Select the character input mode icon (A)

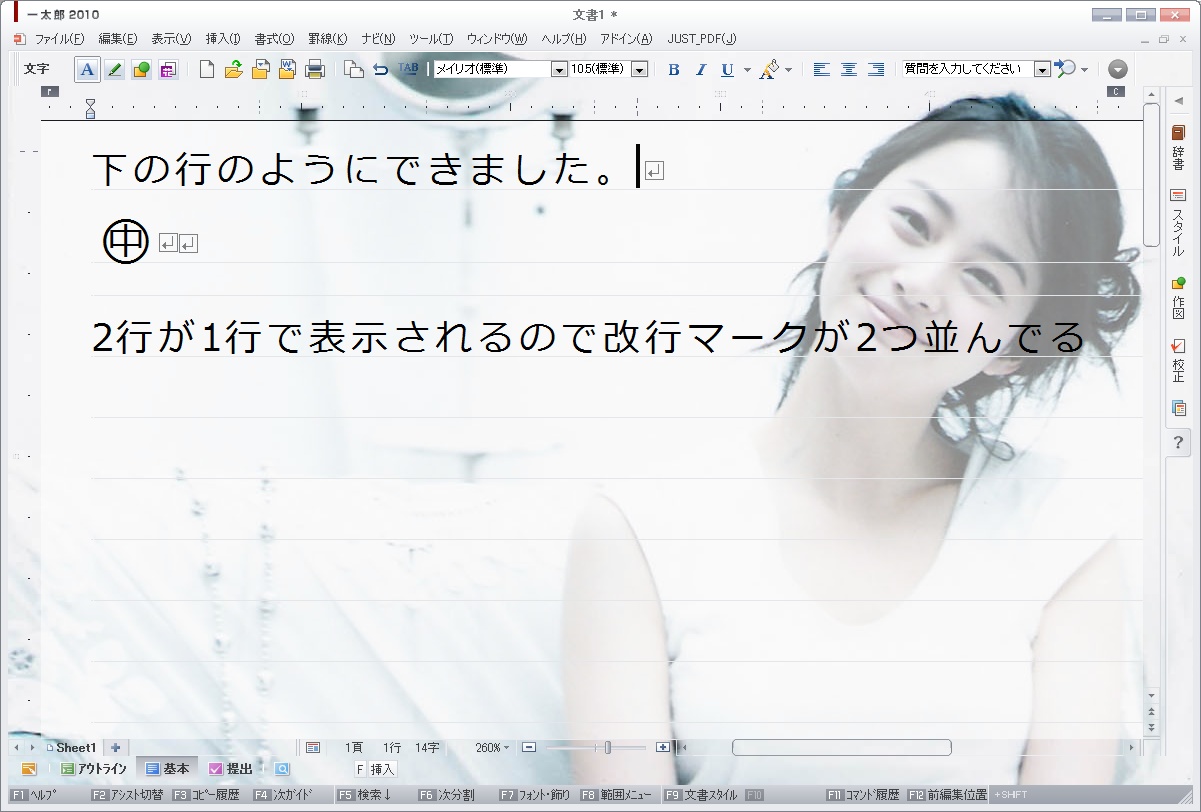pos(87,69)
